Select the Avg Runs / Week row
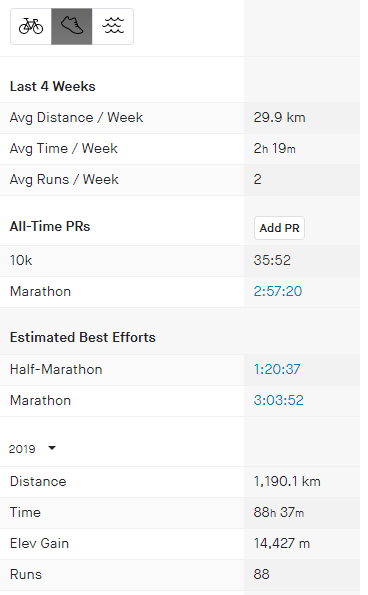Image resolution: width=368 pixels, height=595 pixels. pos(180,180)
